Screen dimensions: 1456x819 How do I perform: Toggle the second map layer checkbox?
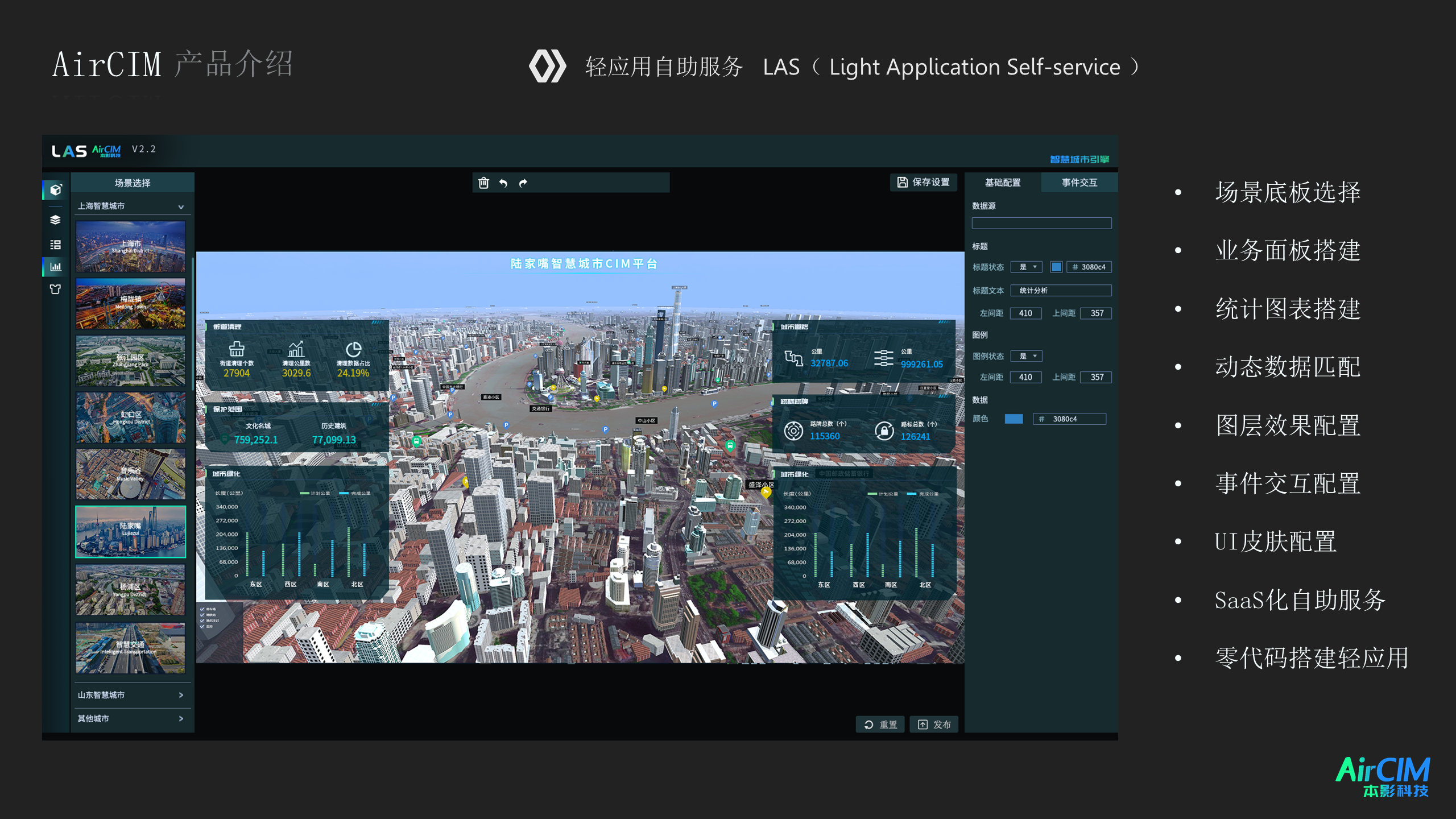(202, 615)
